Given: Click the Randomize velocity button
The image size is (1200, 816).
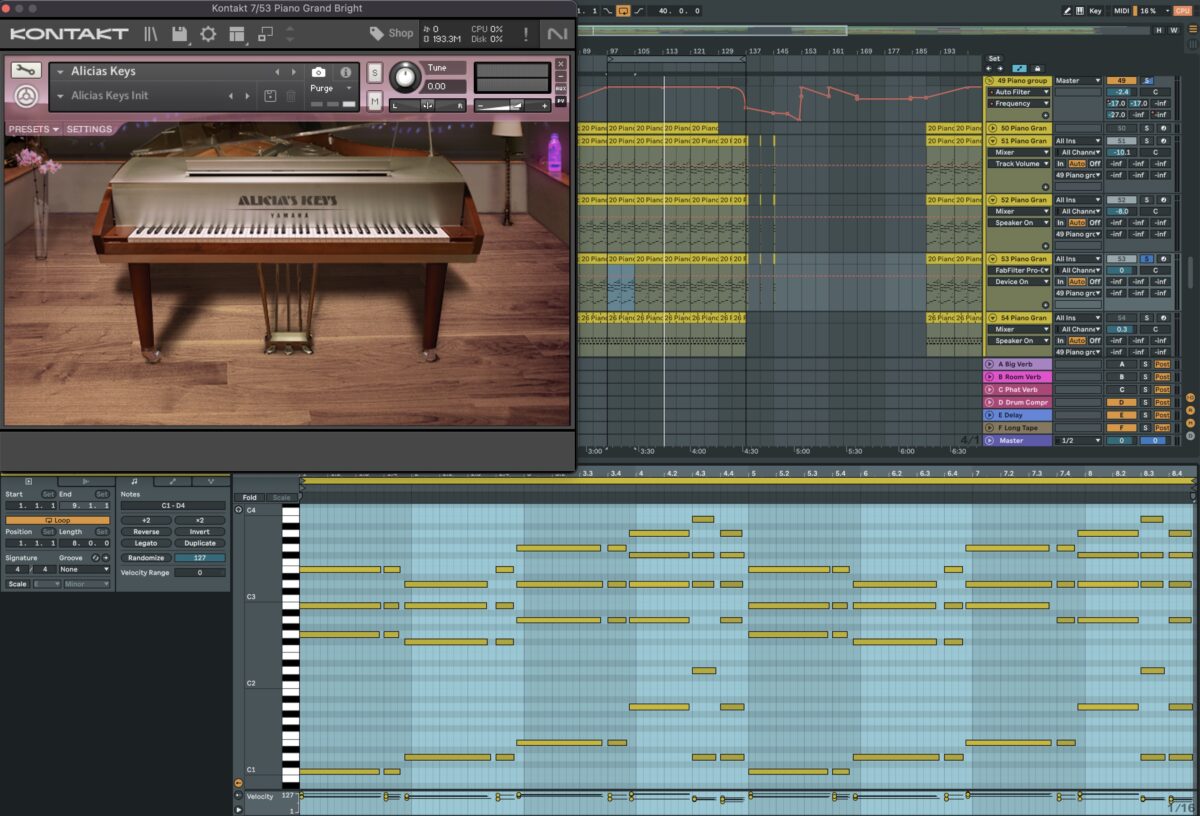Looking at the screenshot, I should click(146, 558).
